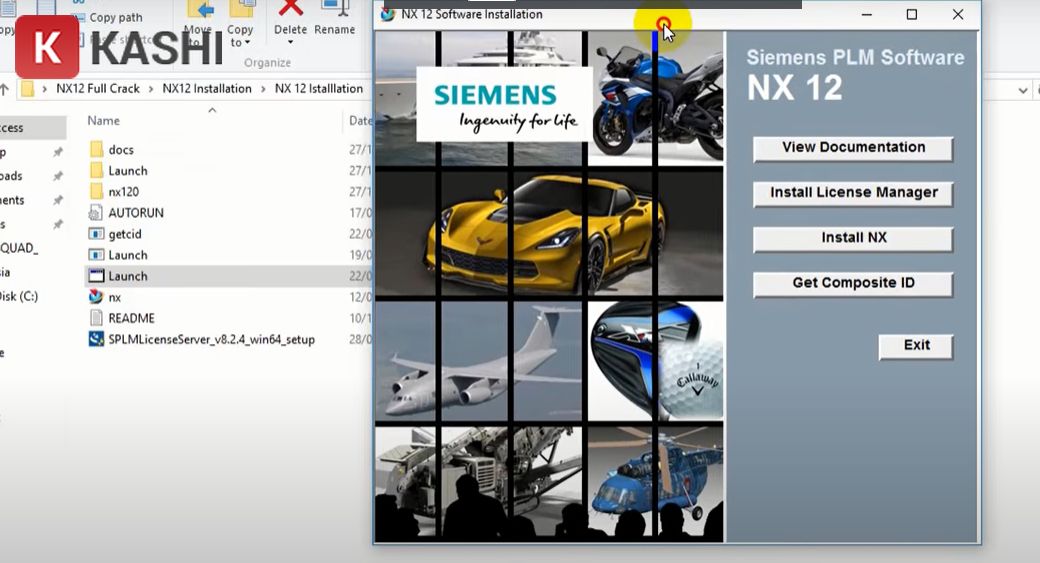Maximize the NX 12 Software Installation window

click(911, 15)
